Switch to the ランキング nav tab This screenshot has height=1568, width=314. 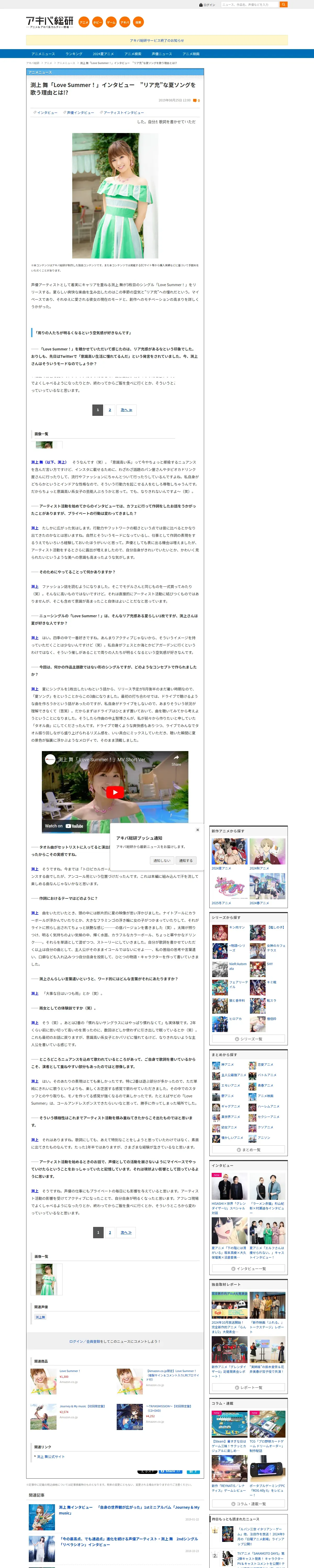tap(74, 54)
